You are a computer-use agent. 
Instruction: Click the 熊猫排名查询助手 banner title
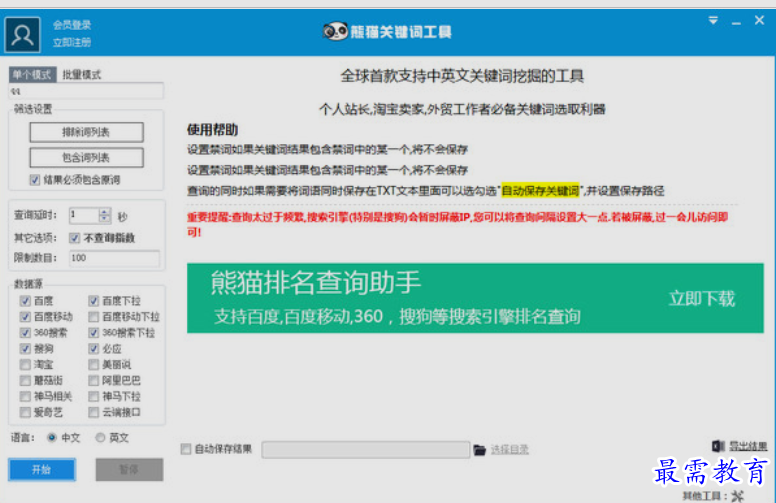(316, 283)
